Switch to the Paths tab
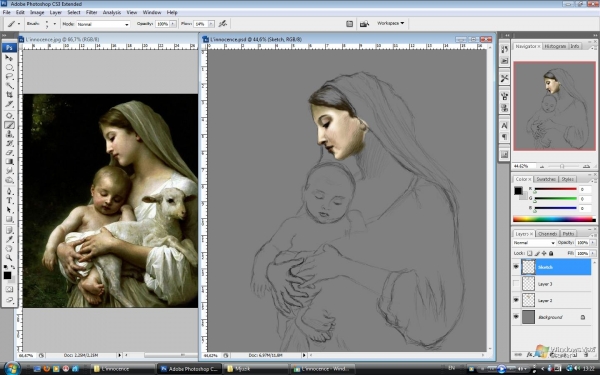The height and width of the screenshot is (375, 600). [x=568, y=233]
